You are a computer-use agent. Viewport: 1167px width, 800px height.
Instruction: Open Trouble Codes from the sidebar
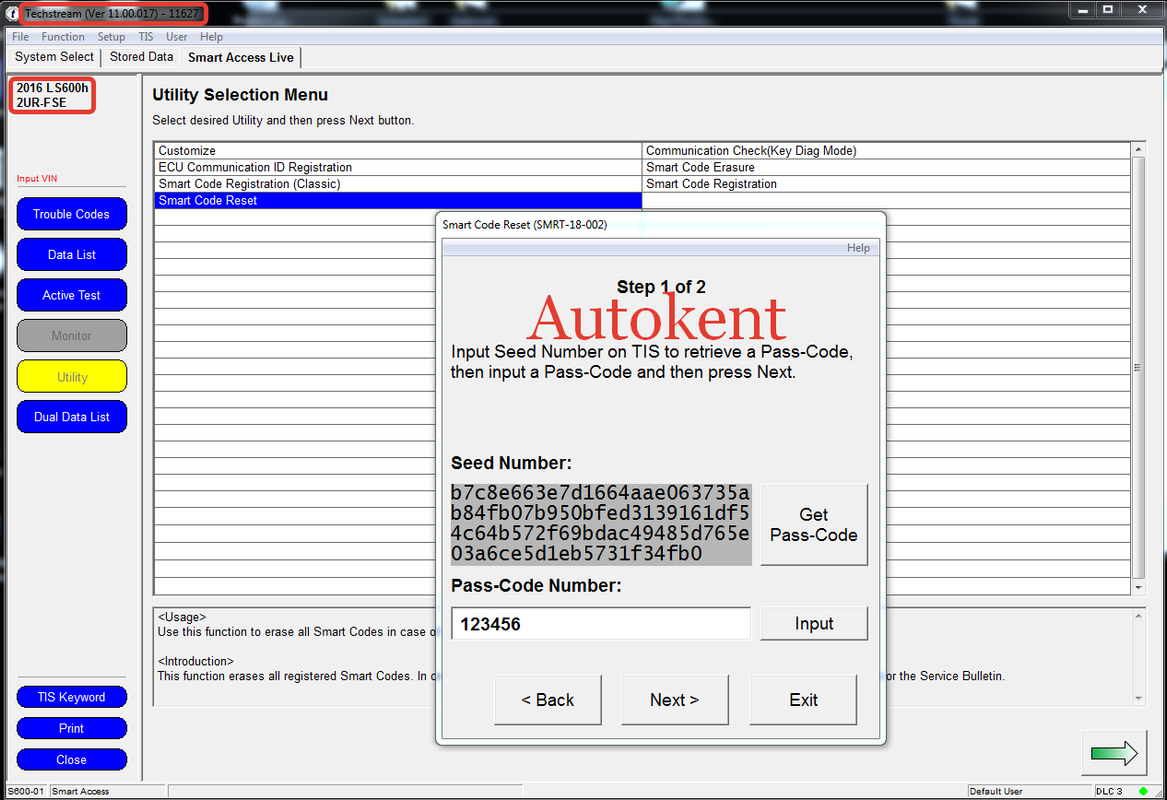coord(71,214)
